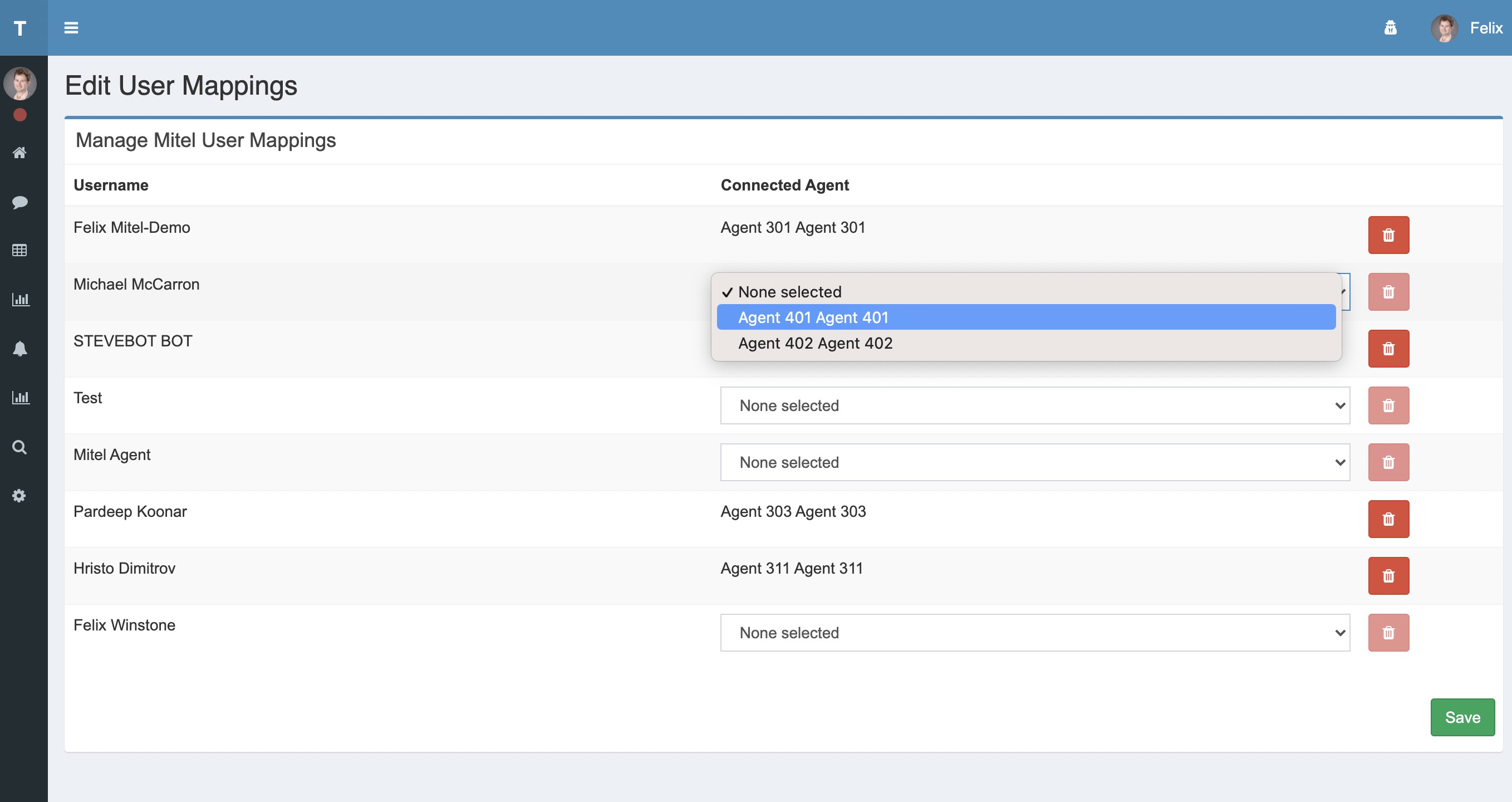
Task: Open the settings gear sidebar icon
Action: point(19,496)
